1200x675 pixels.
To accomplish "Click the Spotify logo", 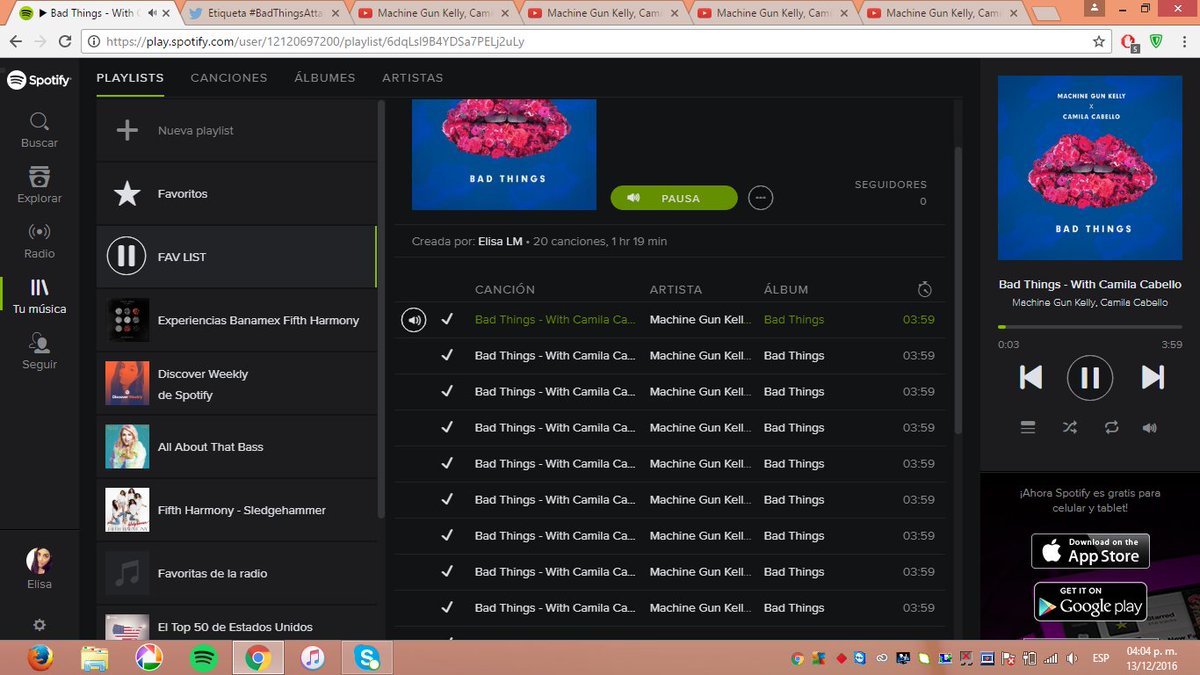I will click(x=39, y=81).
